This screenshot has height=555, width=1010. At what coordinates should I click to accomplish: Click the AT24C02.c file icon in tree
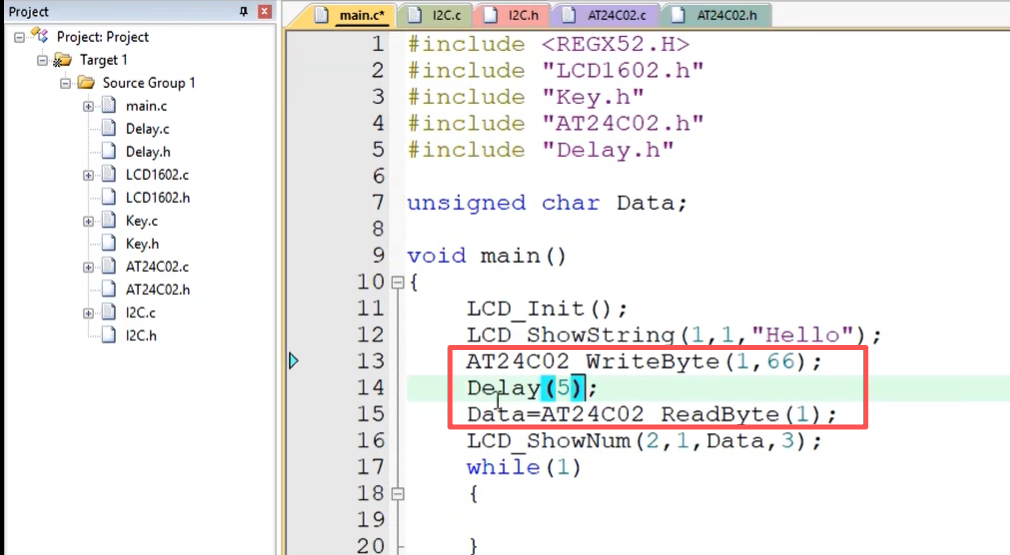tap(109, 267)
